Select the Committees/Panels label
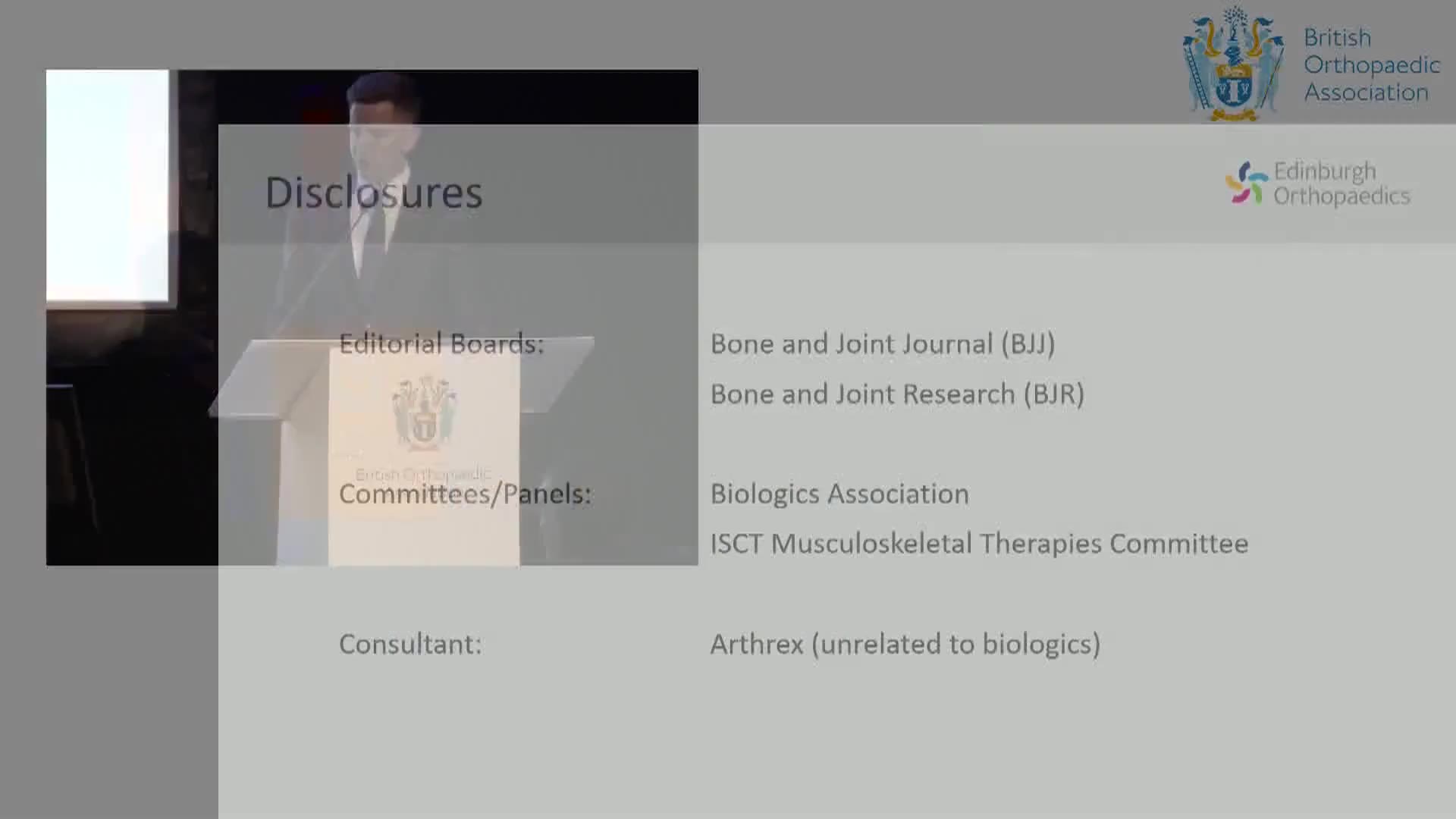 [464, 494]
